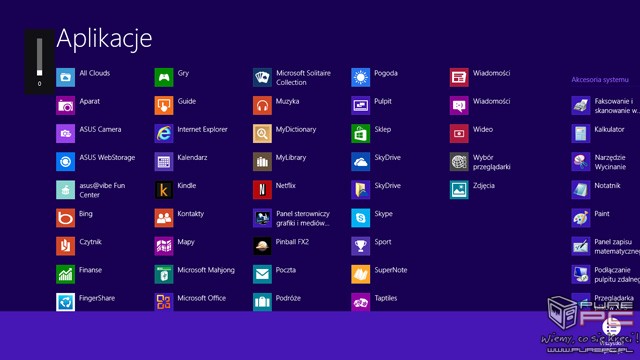Launch the All Clouds app

(x=65, y=77)
